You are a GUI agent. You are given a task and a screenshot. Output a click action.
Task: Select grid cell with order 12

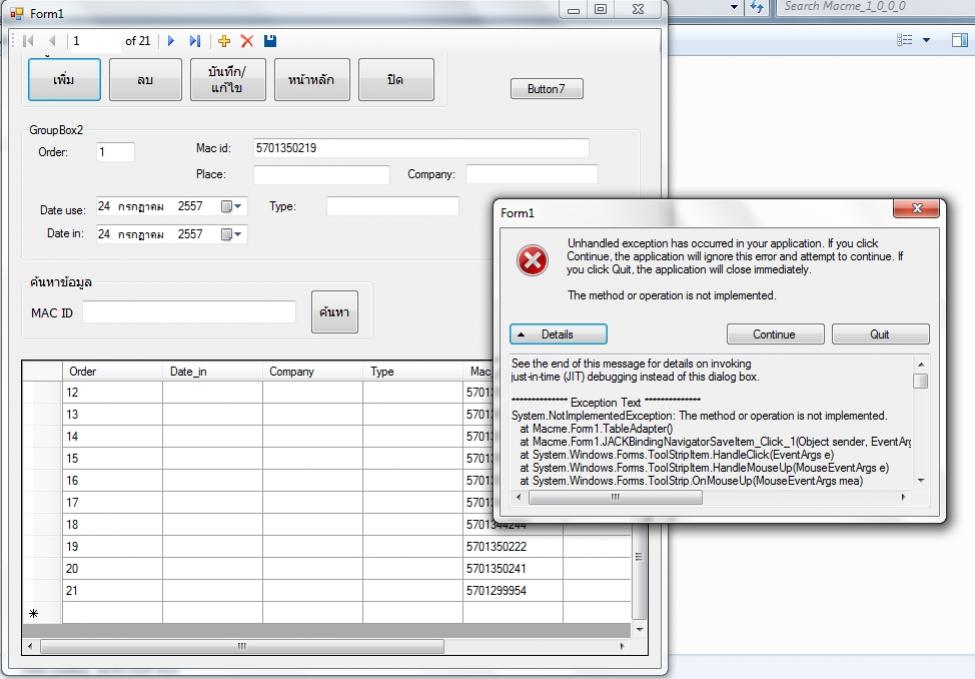click(x=113, y=392)
